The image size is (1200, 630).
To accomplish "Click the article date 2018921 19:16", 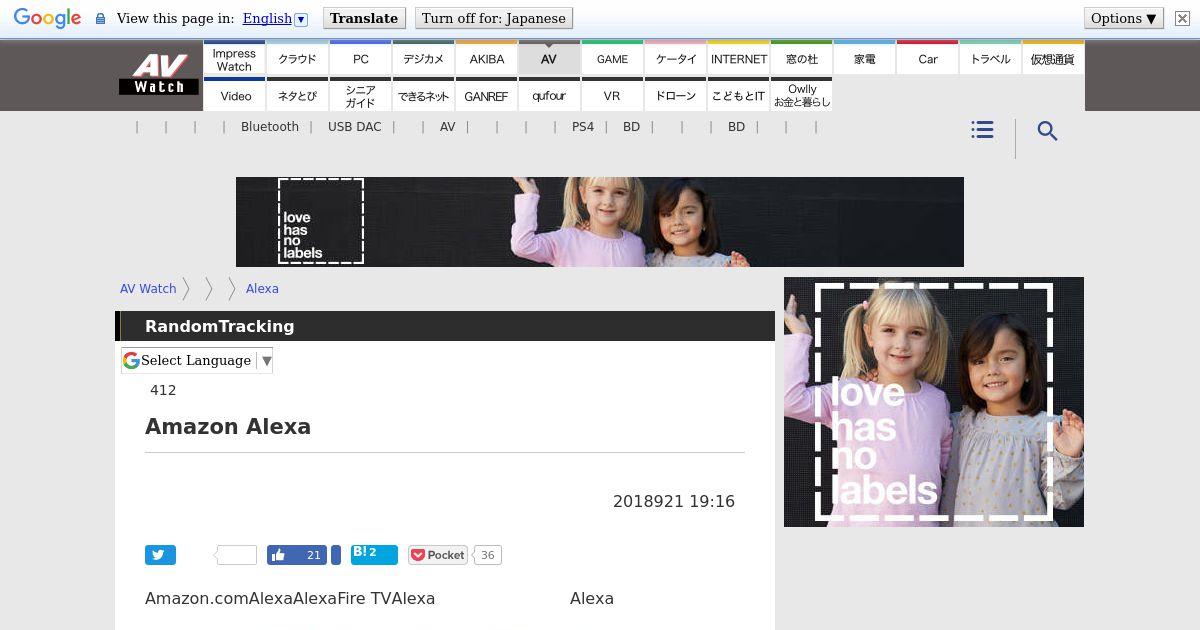I will pos(674,502).
